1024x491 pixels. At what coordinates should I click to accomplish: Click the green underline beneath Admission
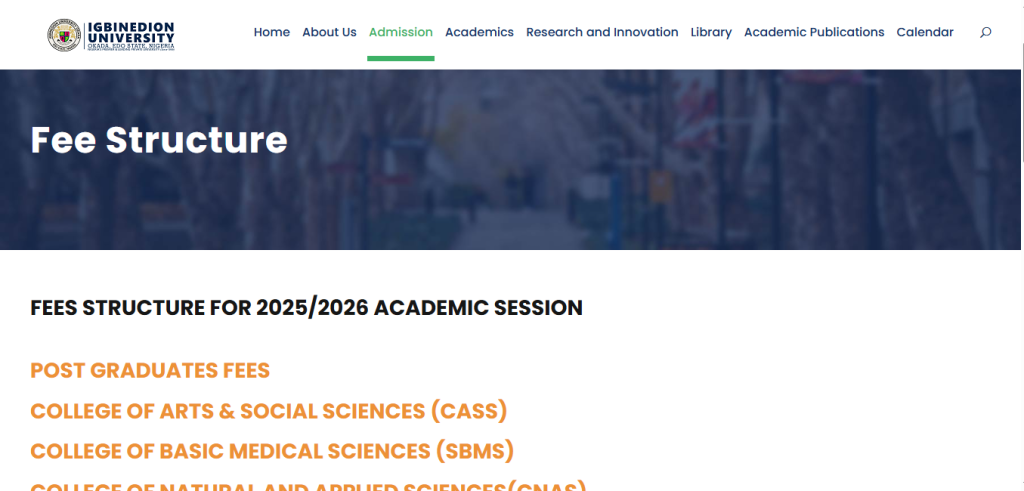pos(400,58)
